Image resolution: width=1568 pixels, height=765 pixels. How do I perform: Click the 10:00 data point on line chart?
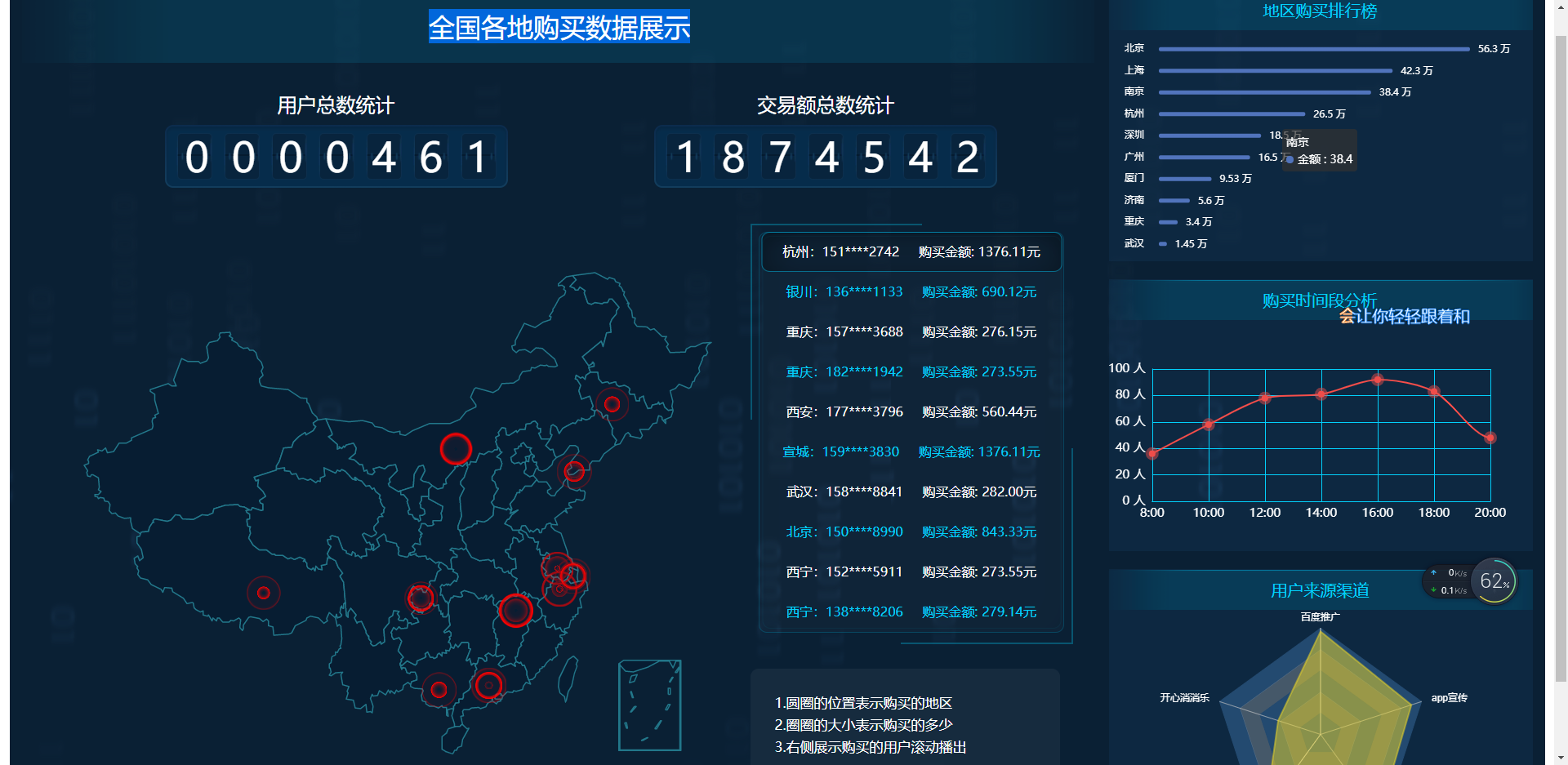click(x=1209, y=424)
